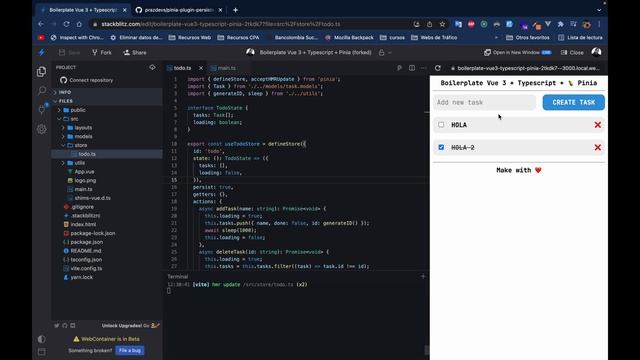Click Connect repository link
Viewport: 640px width, 360px height.
point(91,80)
